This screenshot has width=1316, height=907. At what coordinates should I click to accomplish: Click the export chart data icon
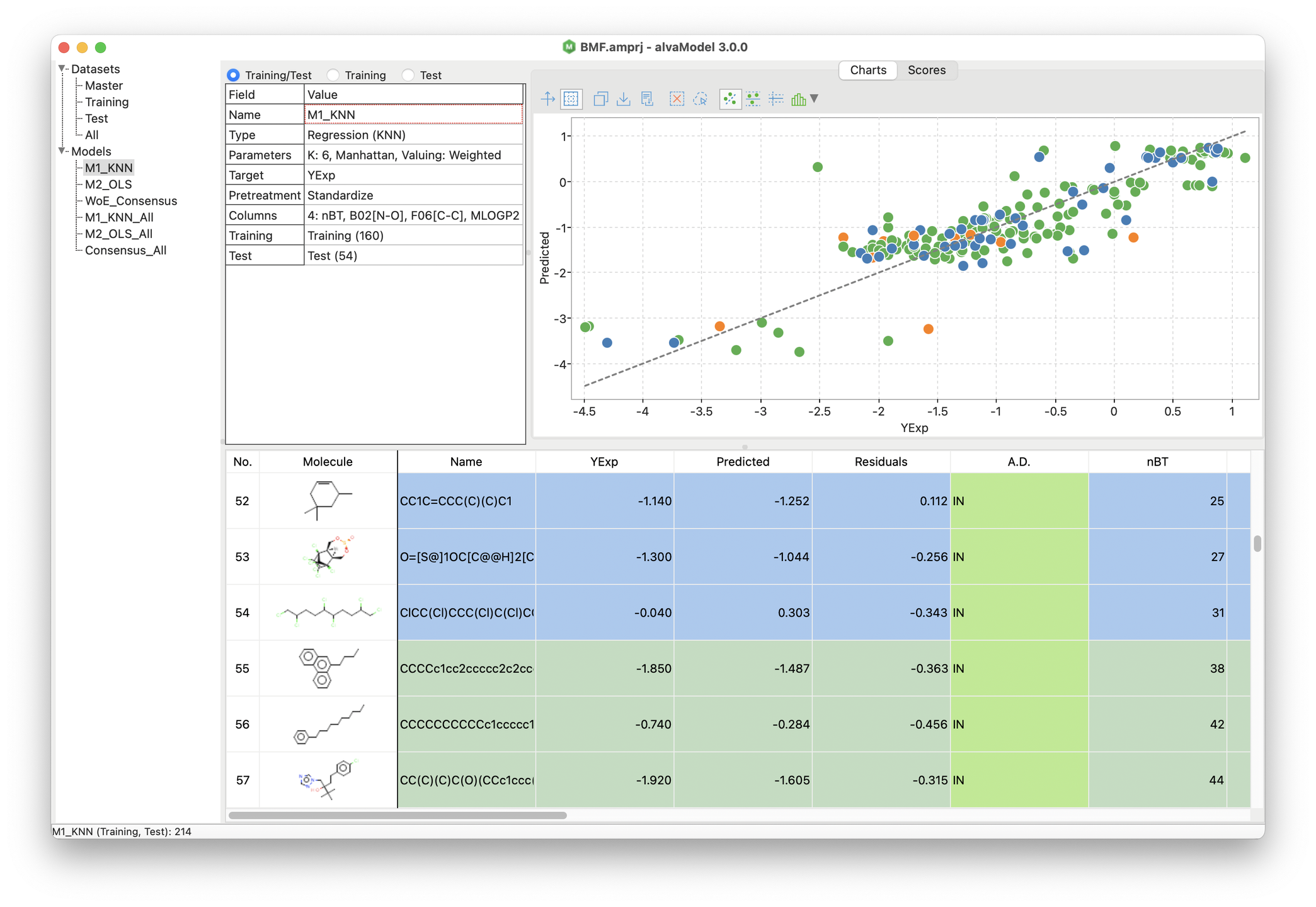coord(647,99)
